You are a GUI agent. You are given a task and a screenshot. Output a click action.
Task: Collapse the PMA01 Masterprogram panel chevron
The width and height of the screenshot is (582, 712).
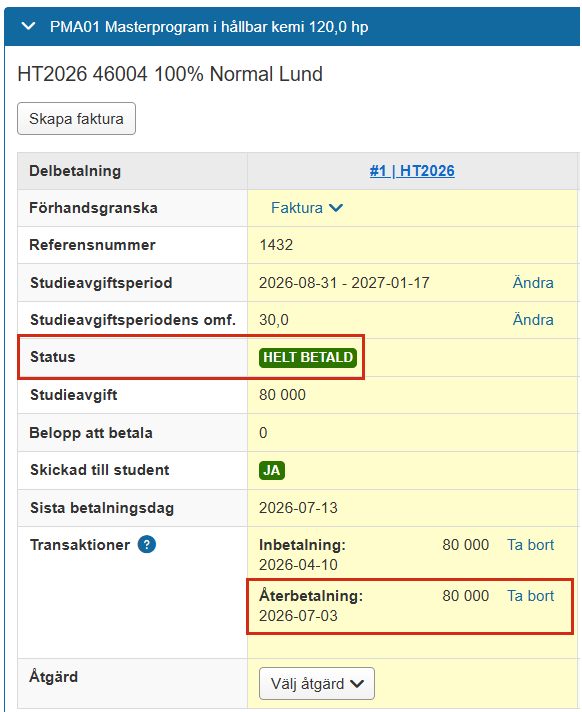click(28, 26)
